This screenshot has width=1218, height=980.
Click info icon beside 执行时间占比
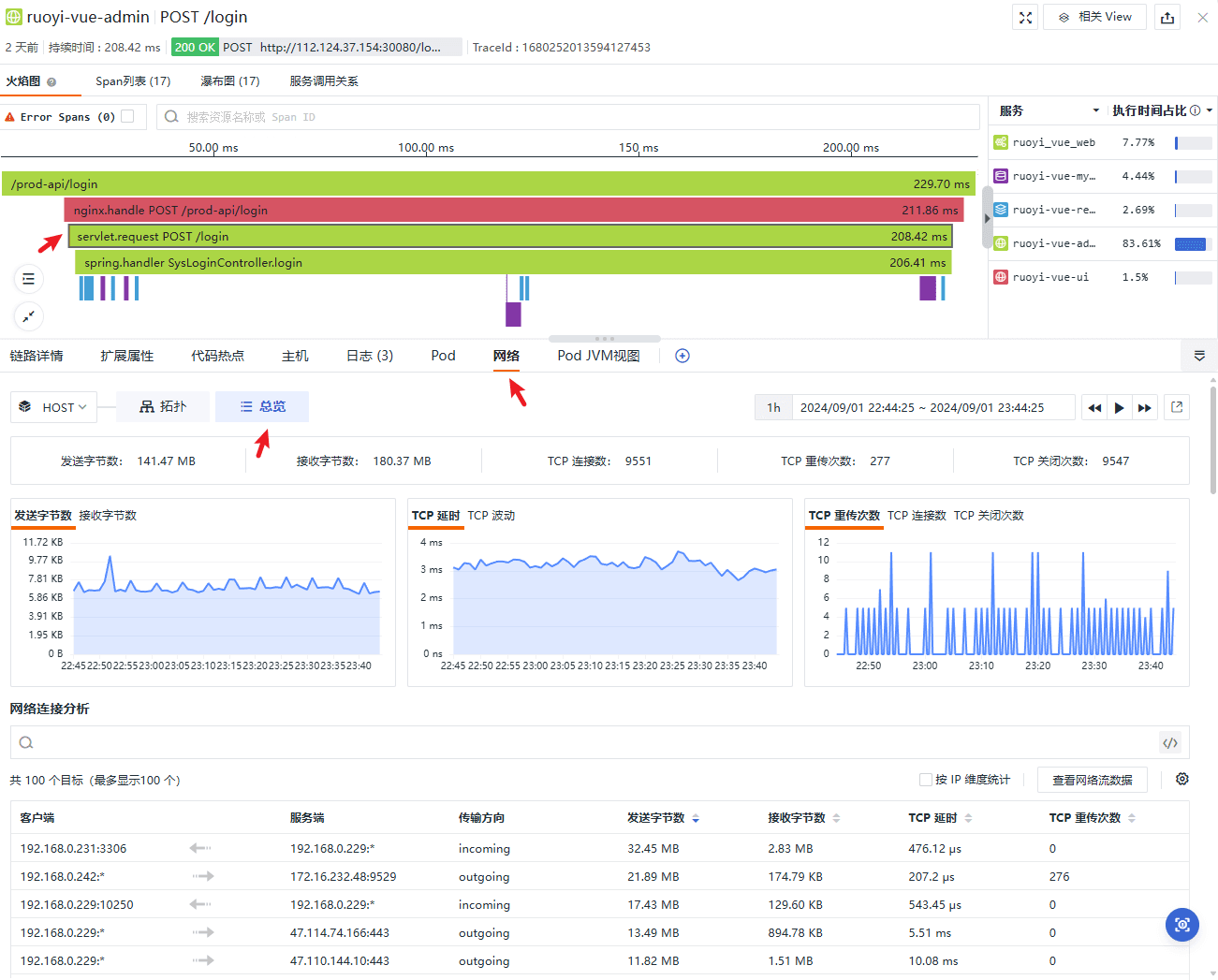click(x=1195, y=110)
